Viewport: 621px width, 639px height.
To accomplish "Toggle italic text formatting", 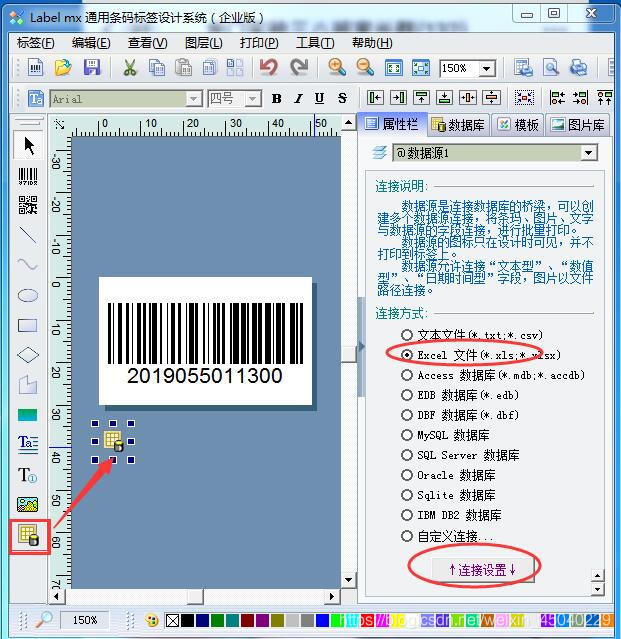I will tap(299, 98).
